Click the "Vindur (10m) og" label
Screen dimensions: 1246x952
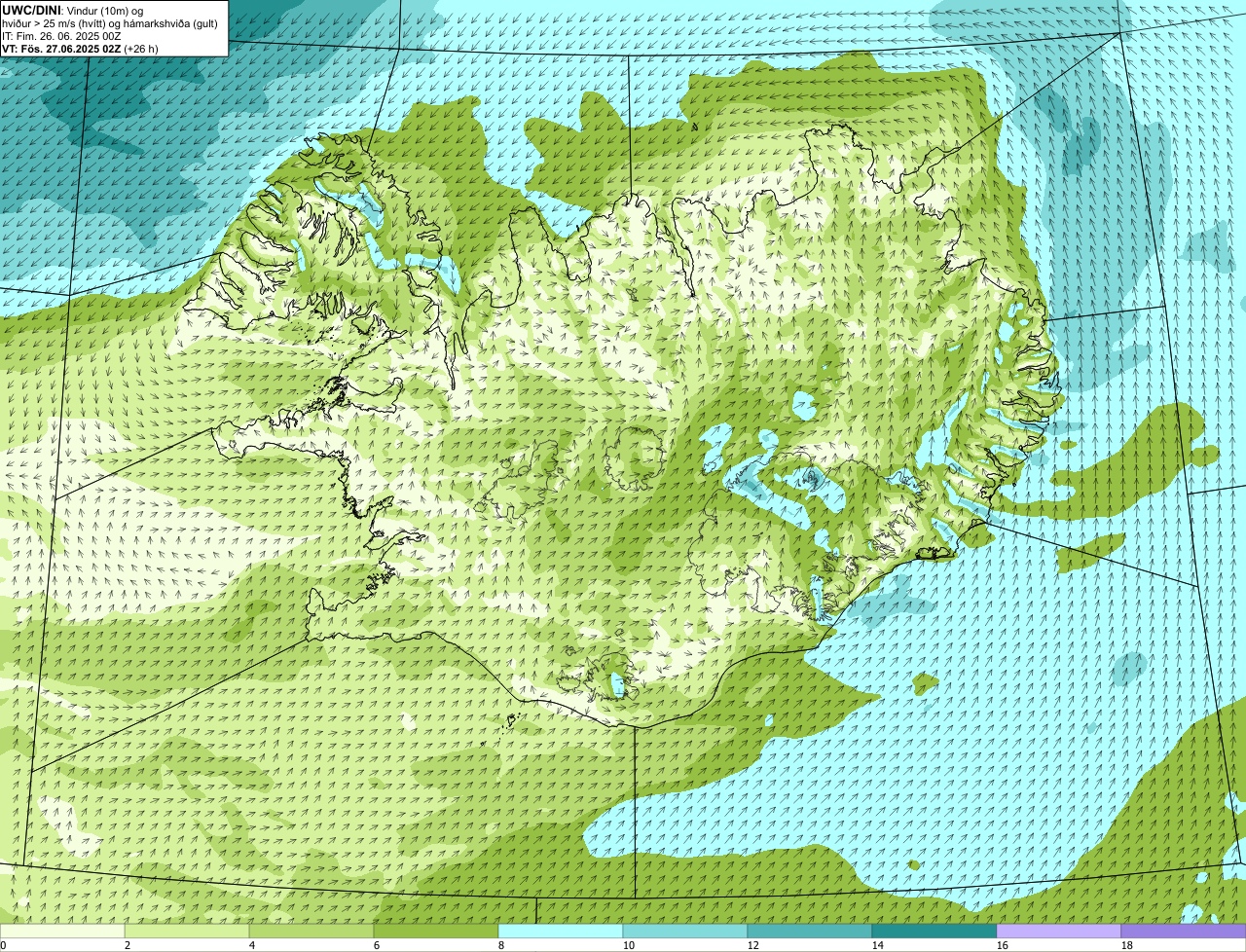pyautogui.click(x=104, y=11)
